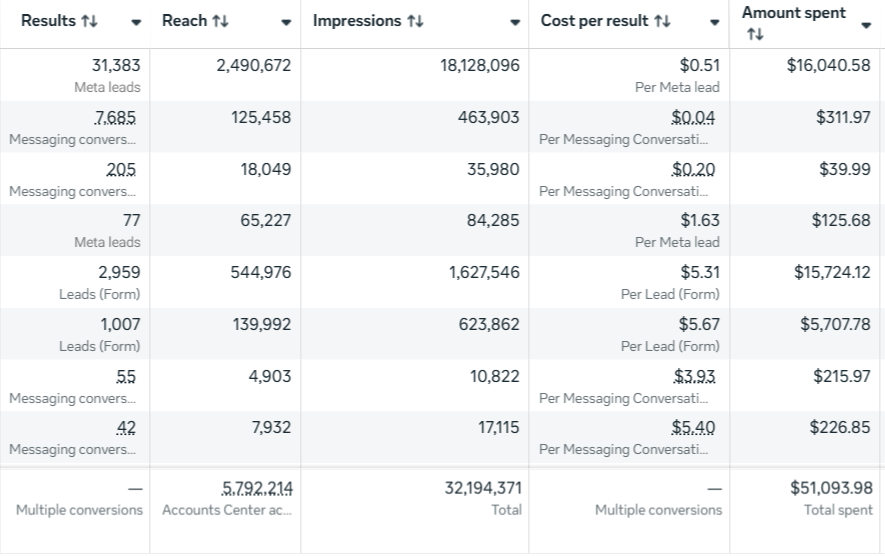Open the Results column dropdown arrow
Viewport: 885px width, 557px height.
137,23
